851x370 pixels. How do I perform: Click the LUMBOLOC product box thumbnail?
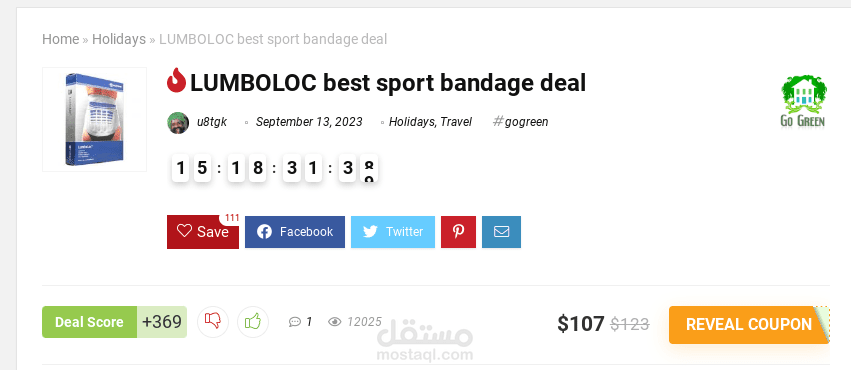94,119
